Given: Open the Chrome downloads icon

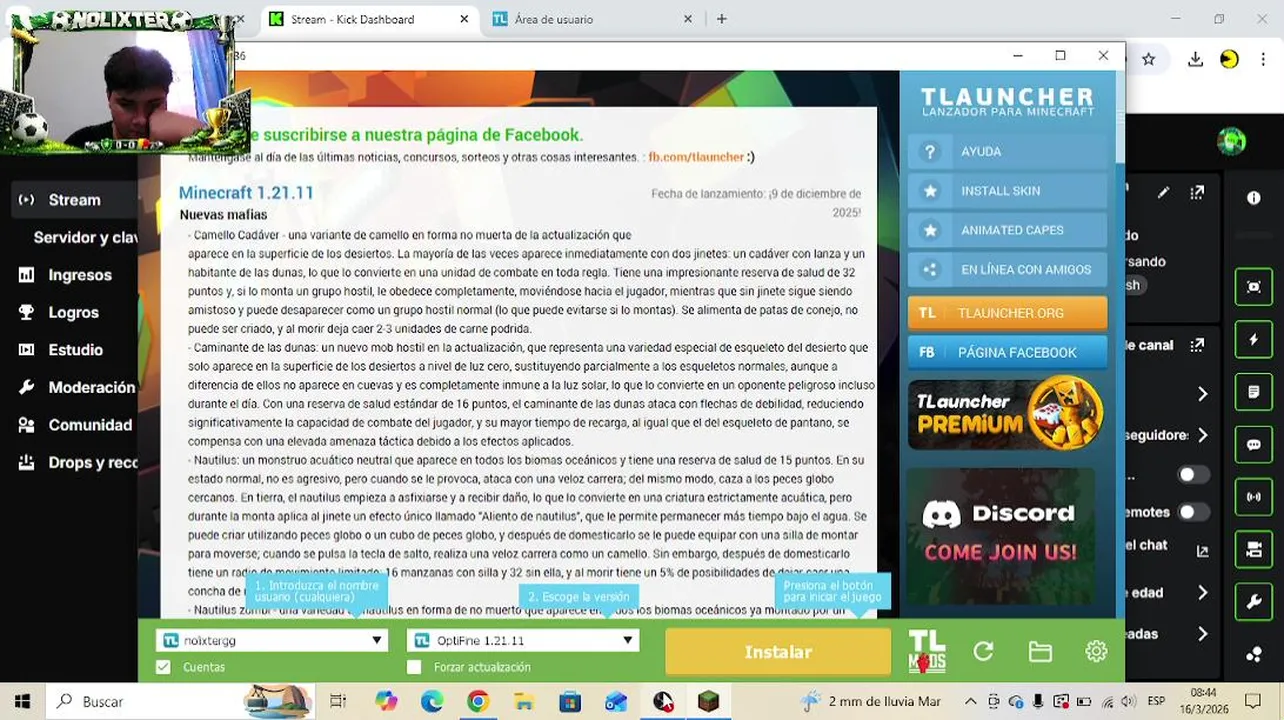Looking at the screenshot, I should [1195, 60].
